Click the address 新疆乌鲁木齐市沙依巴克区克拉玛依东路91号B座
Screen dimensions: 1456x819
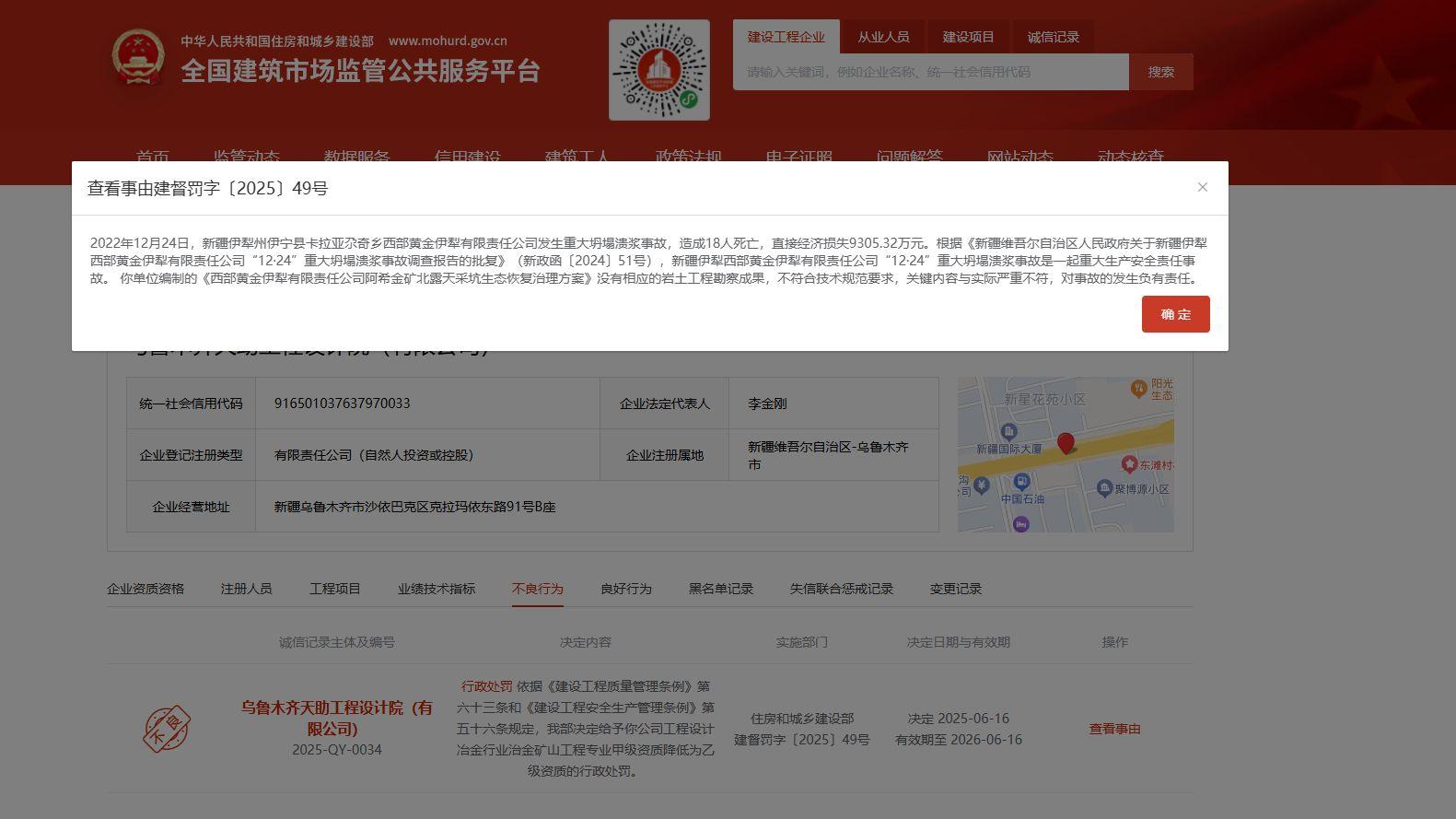tap(414, 507)
